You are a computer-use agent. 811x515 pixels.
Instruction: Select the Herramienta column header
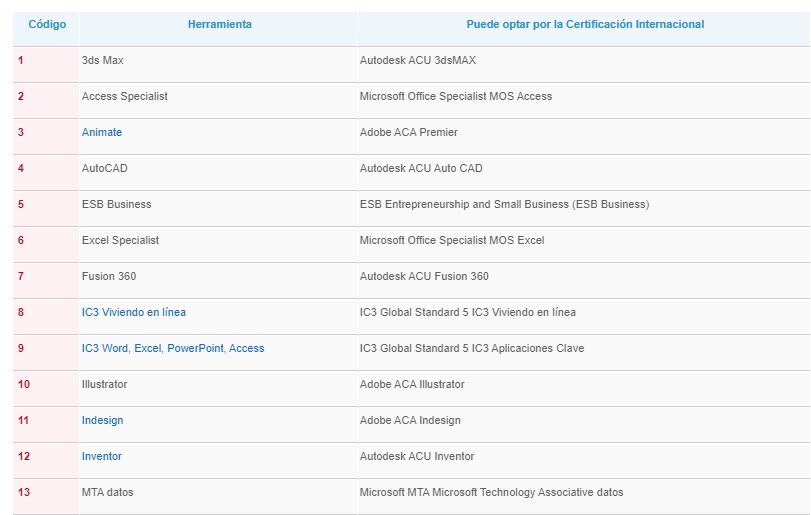click(x=219, y=24)
